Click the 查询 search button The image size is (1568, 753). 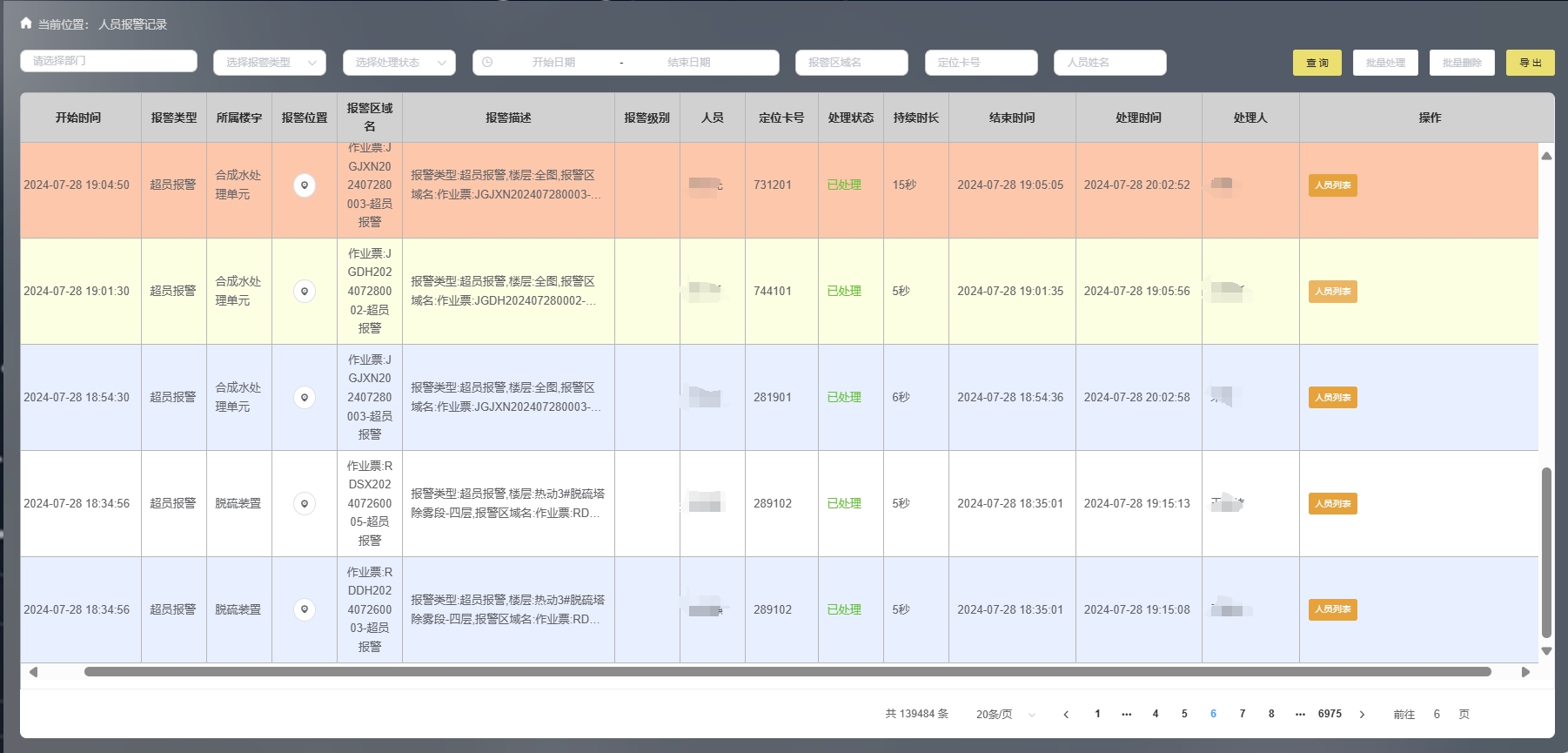point(1317,63)
